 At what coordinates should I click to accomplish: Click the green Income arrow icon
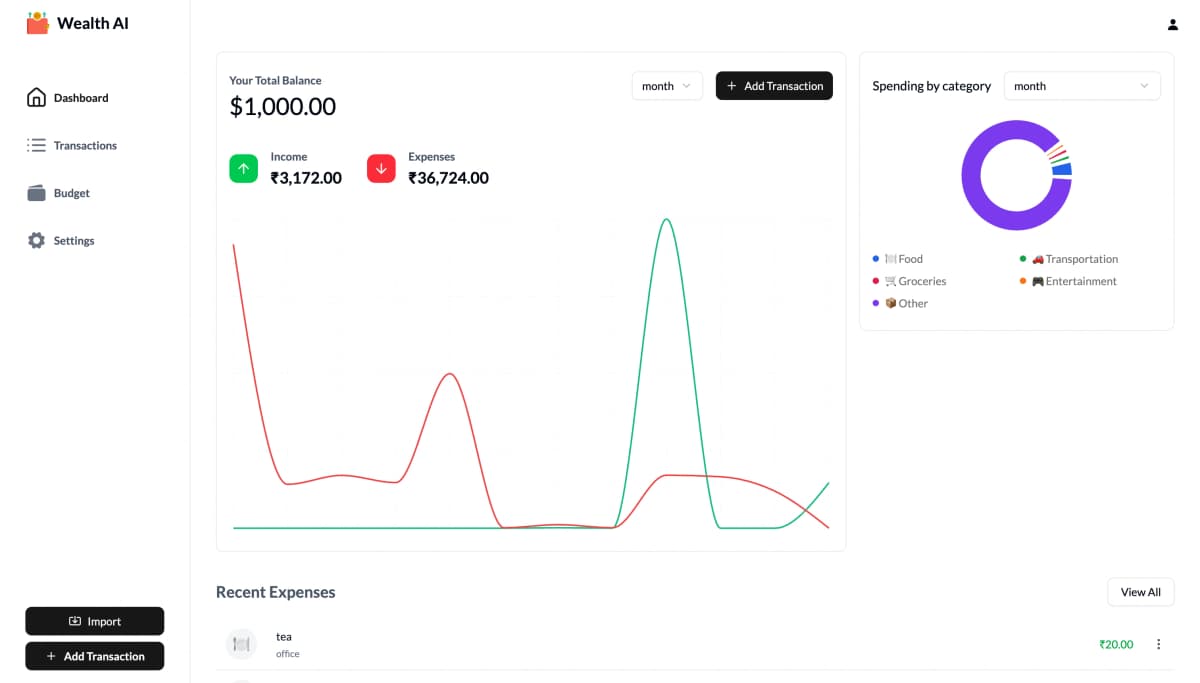click(x=244, y=169)
